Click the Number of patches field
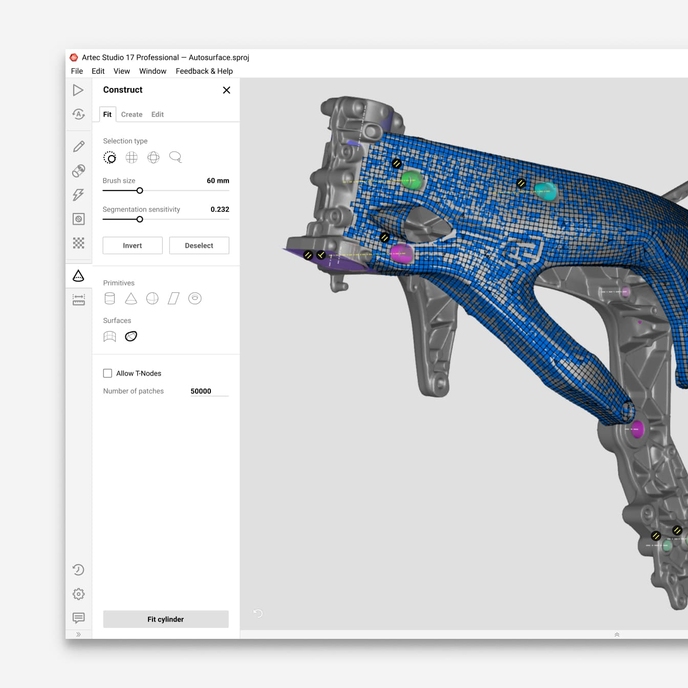Screen dimensions: 688x688 click(x=209, y=391)
